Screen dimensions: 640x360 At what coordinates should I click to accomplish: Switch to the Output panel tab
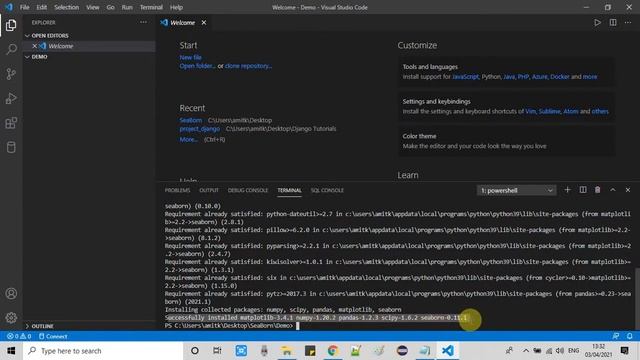point(209,190)
